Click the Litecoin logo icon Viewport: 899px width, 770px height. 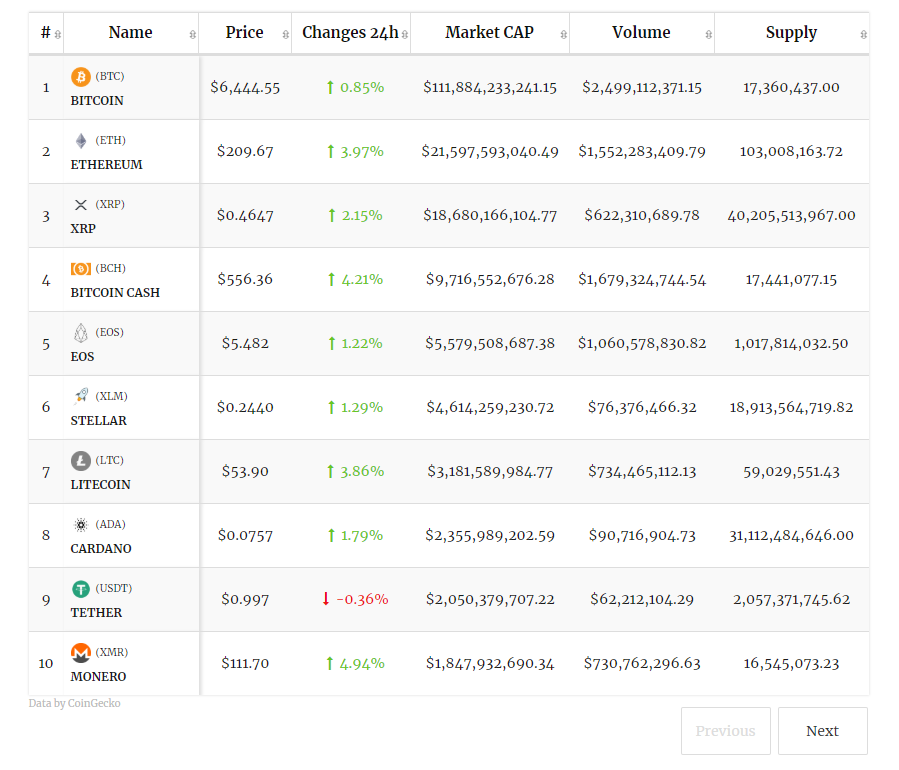(x=80, y=460)
